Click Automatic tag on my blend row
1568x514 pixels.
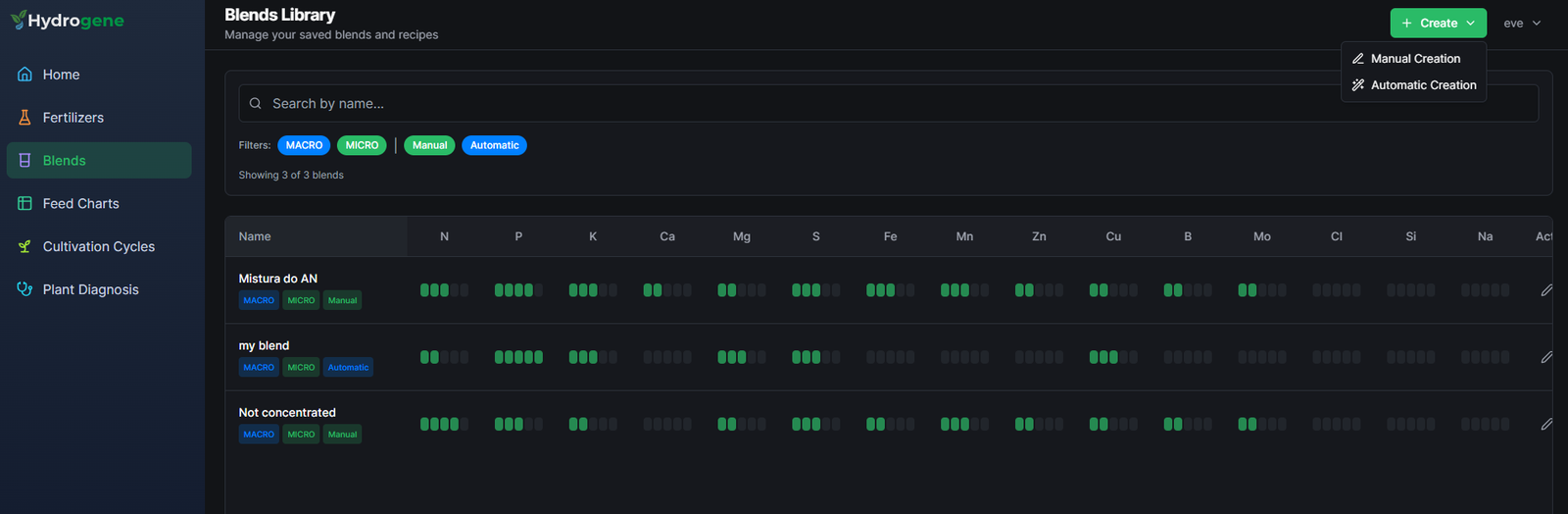(x=348, y=368)
